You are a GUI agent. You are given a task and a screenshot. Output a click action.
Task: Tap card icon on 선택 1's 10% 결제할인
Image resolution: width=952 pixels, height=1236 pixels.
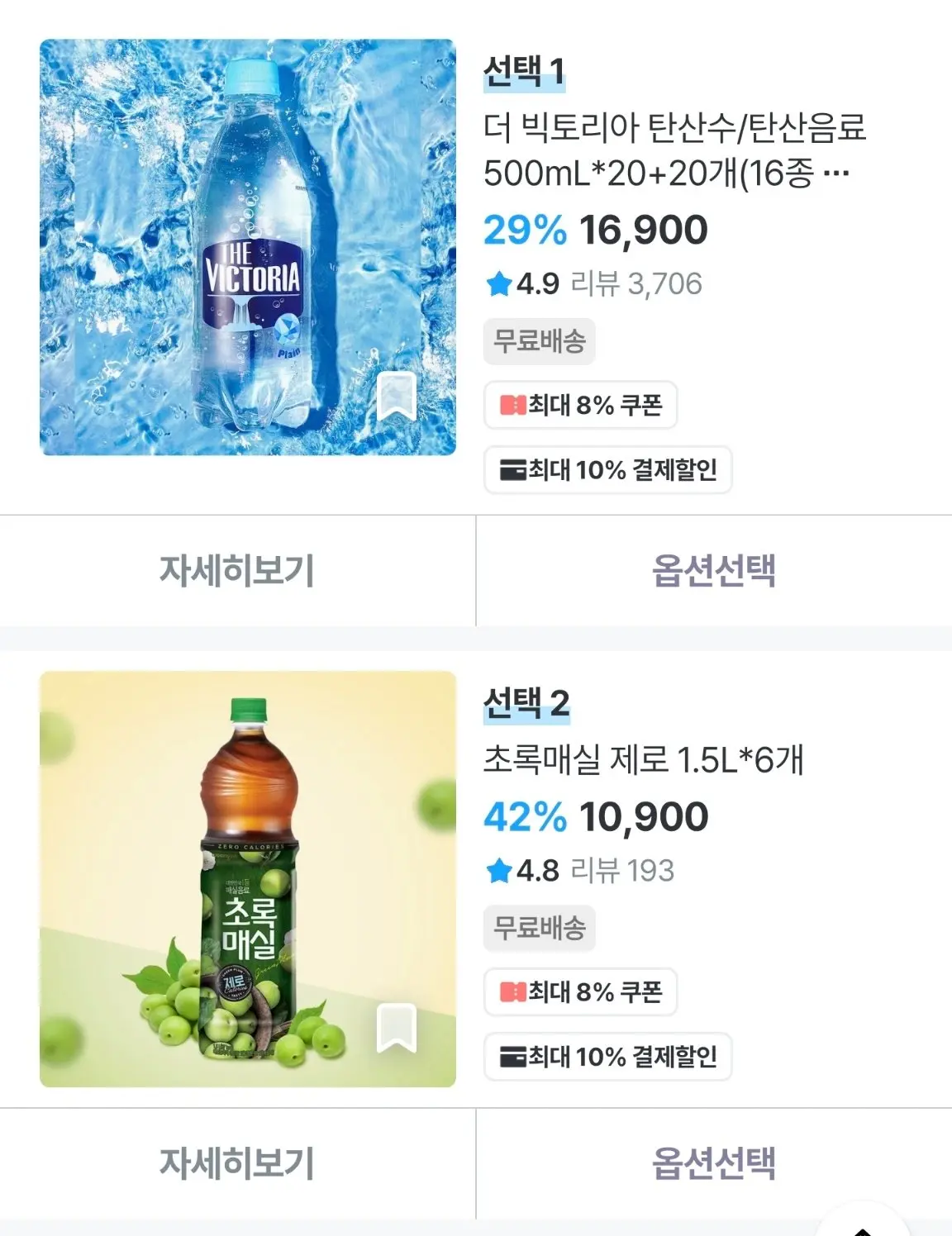coord(512,470)
